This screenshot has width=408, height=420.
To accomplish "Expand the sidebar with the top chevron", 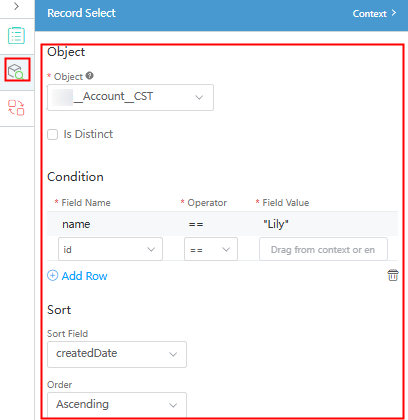I will pyautogui.click(x=16, y=6).
